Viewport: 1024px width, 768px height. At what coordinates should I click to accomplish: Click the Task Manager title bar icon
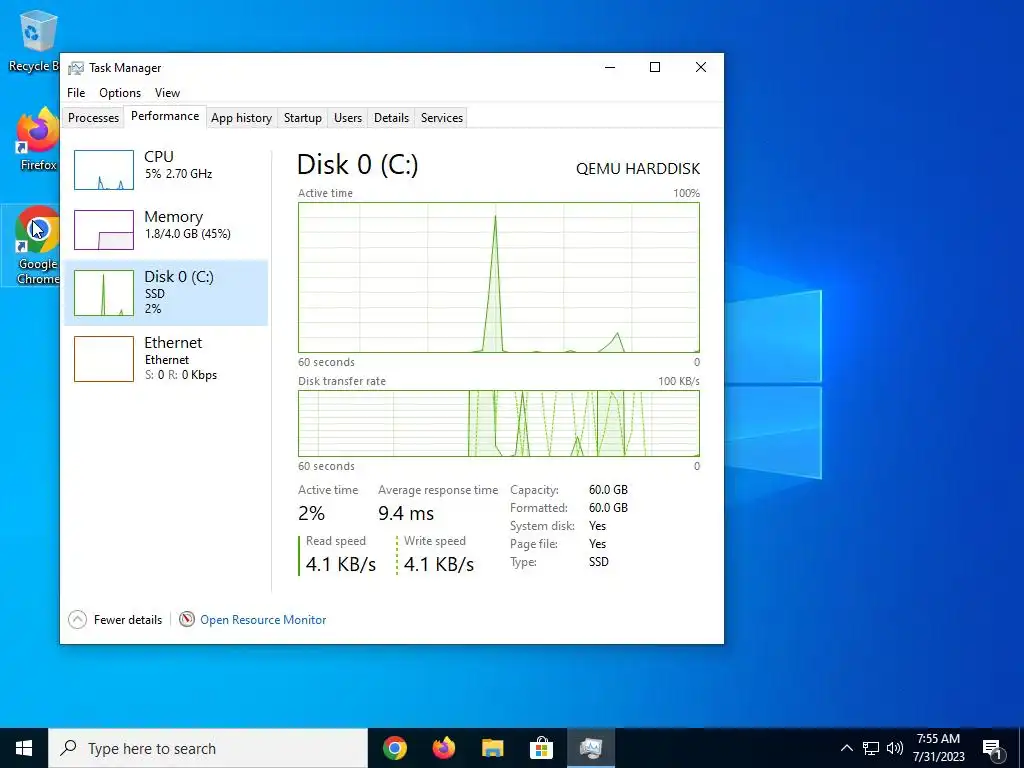[x=76, y=68]
